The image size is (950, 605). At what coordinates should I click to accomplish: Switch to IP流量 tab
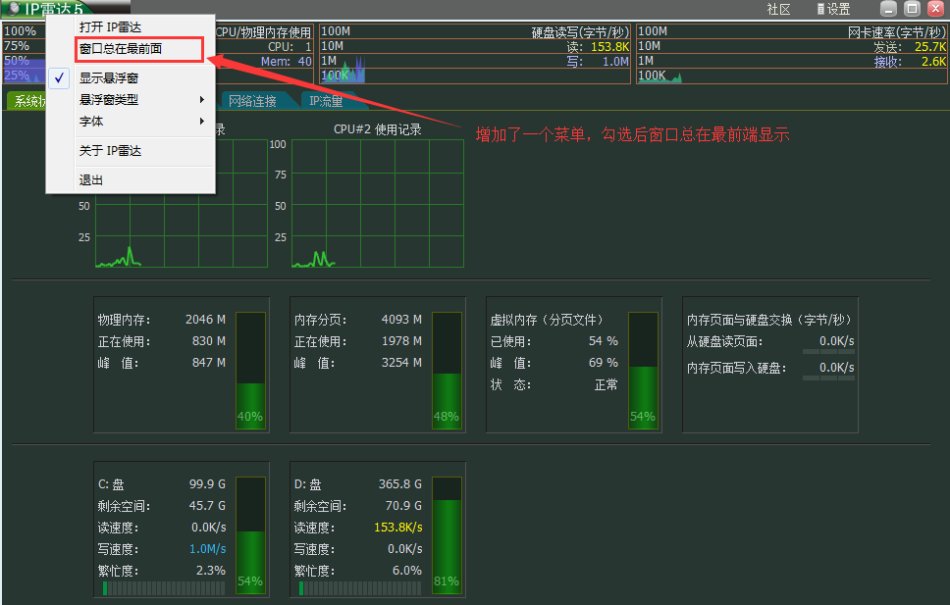coord(326,101)
